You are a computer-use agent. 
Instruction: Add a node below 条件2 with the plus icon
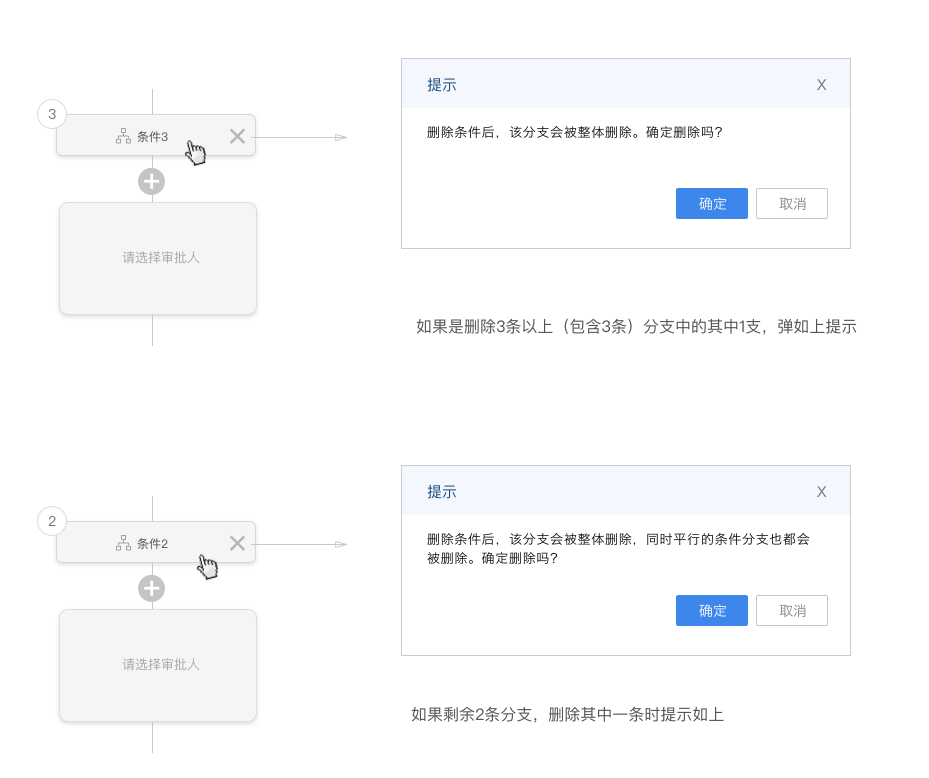[x=152, y=589]
